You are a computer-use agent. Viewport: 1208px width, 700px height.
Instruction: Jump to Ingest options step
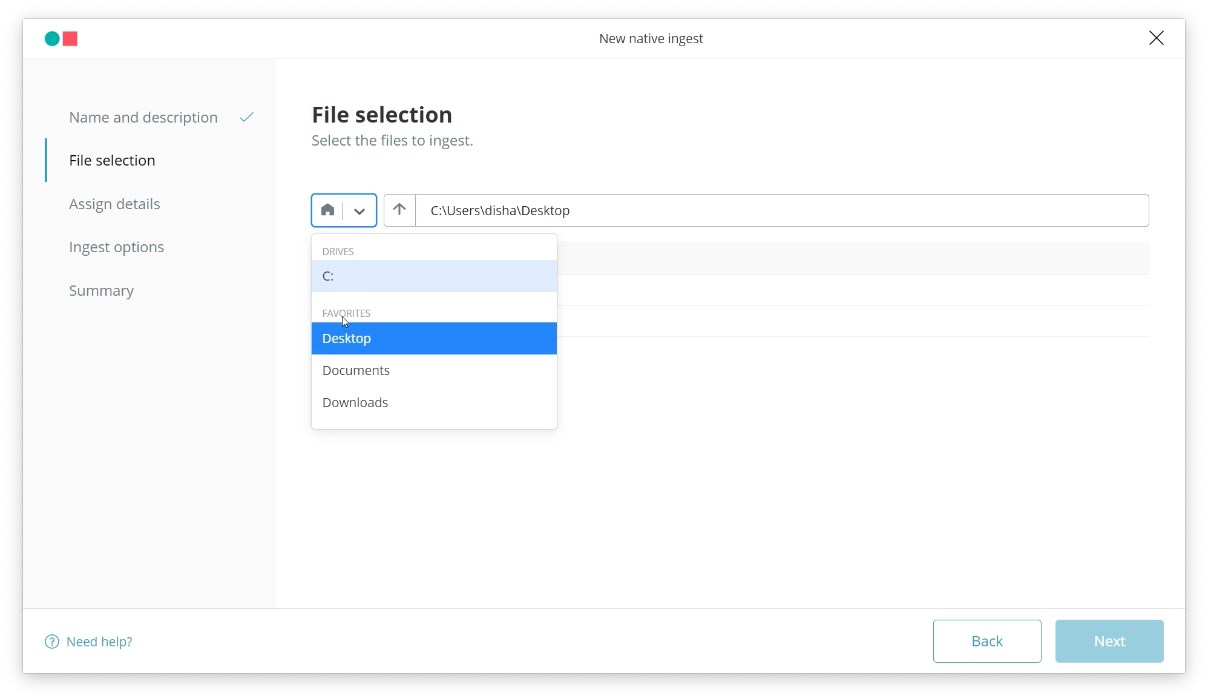[x=116, y=247]
